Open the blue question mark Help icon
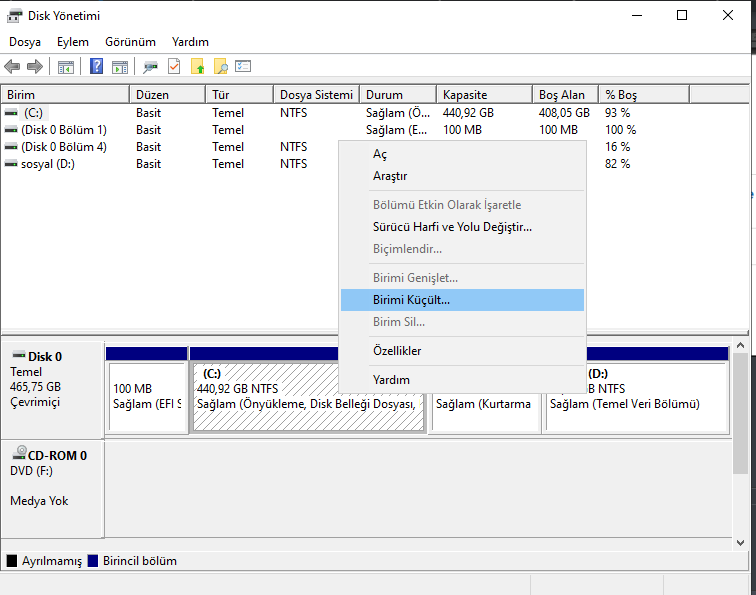Viewport: 756px width, 595px height. click(x=96, y=66)
